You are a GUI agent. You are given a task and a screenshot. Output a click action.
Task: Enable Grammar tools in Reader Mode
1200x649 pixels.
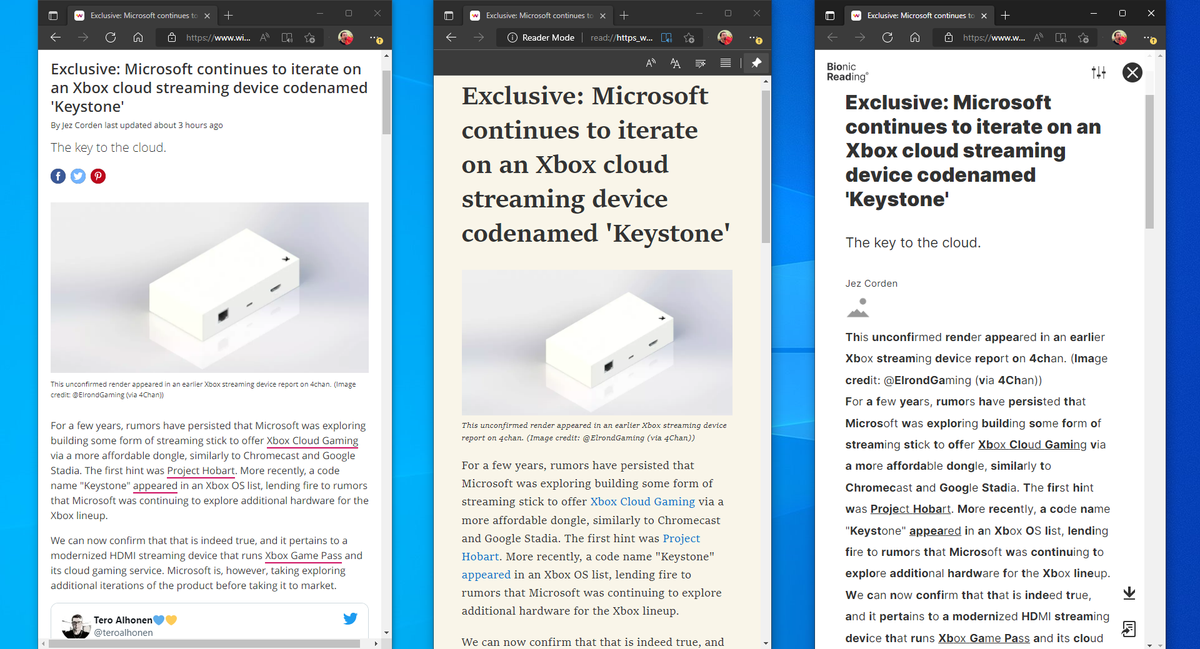pyautogui.click(x=700, y=62)
